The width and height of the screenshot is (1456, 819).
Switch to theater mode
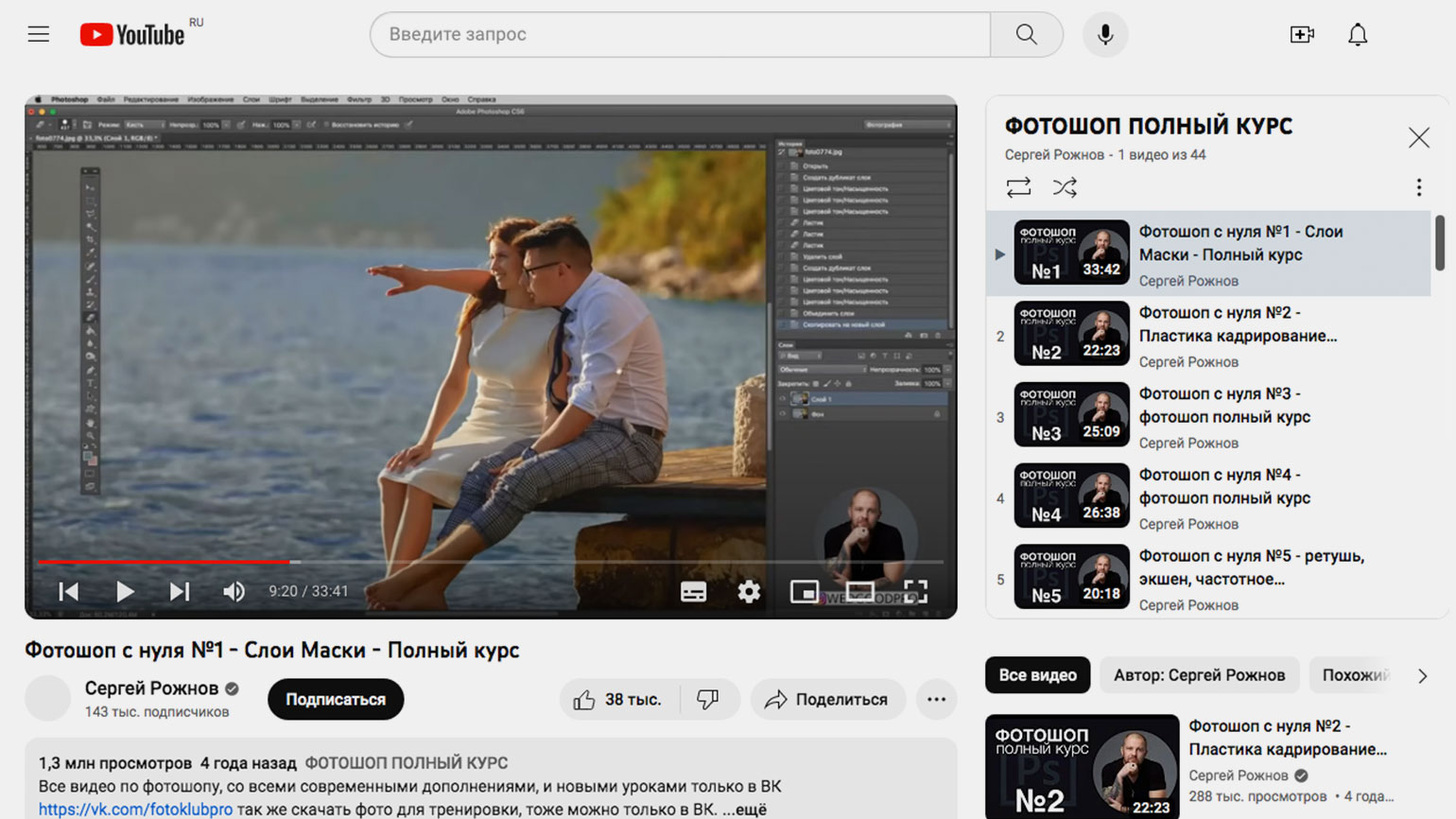(859, 592)
